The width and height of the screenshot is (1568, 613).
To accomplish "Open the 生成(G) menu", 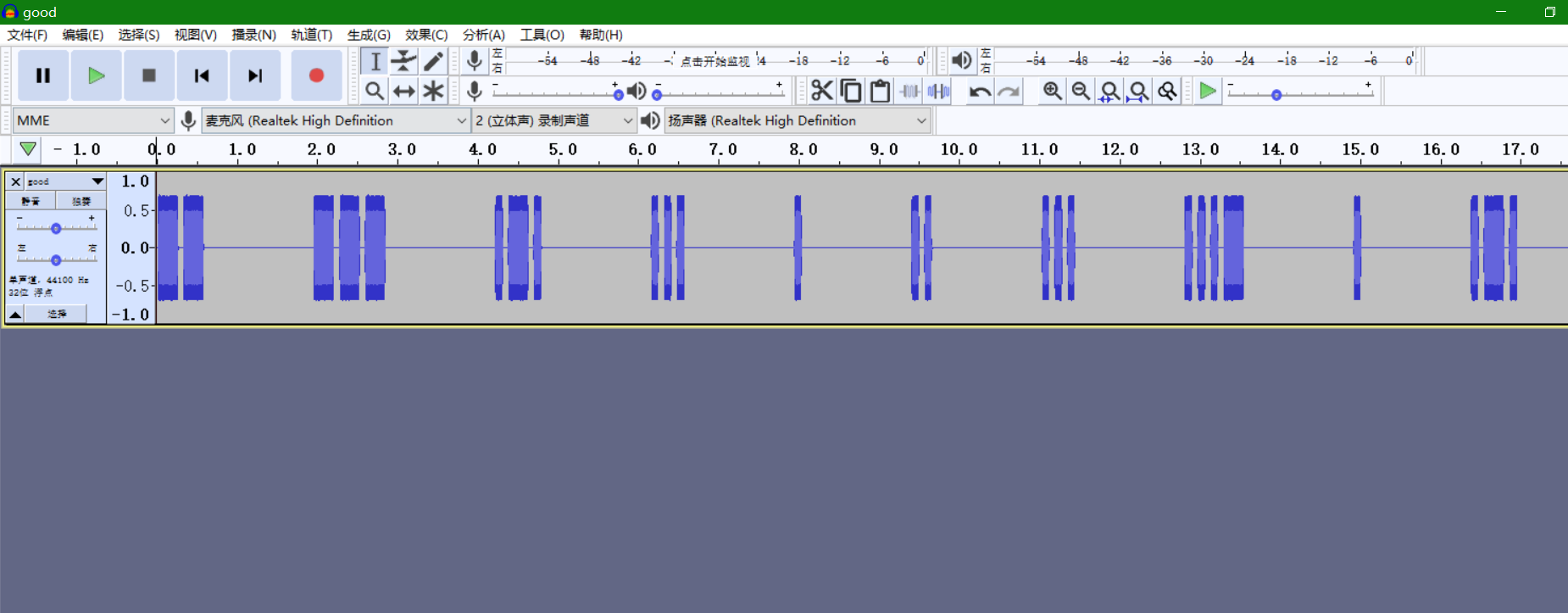I will pyautogui.click(x=369, y=35).
